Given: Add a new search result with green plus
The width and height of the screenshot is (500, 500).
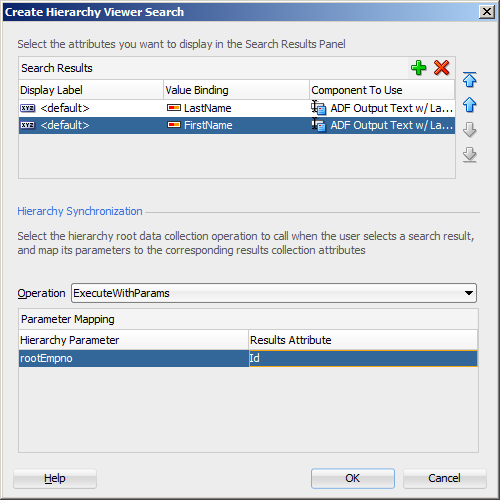Looking at the screenshot, I should click(x=418, y=68).
